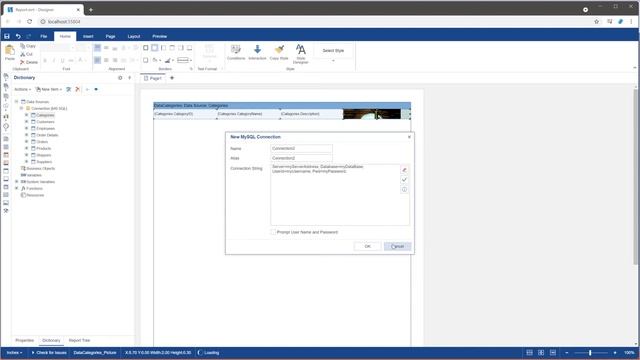Tick Prompt User Name and Password checkbox
This screenshot has width=640, height=360.
[273, 232]
